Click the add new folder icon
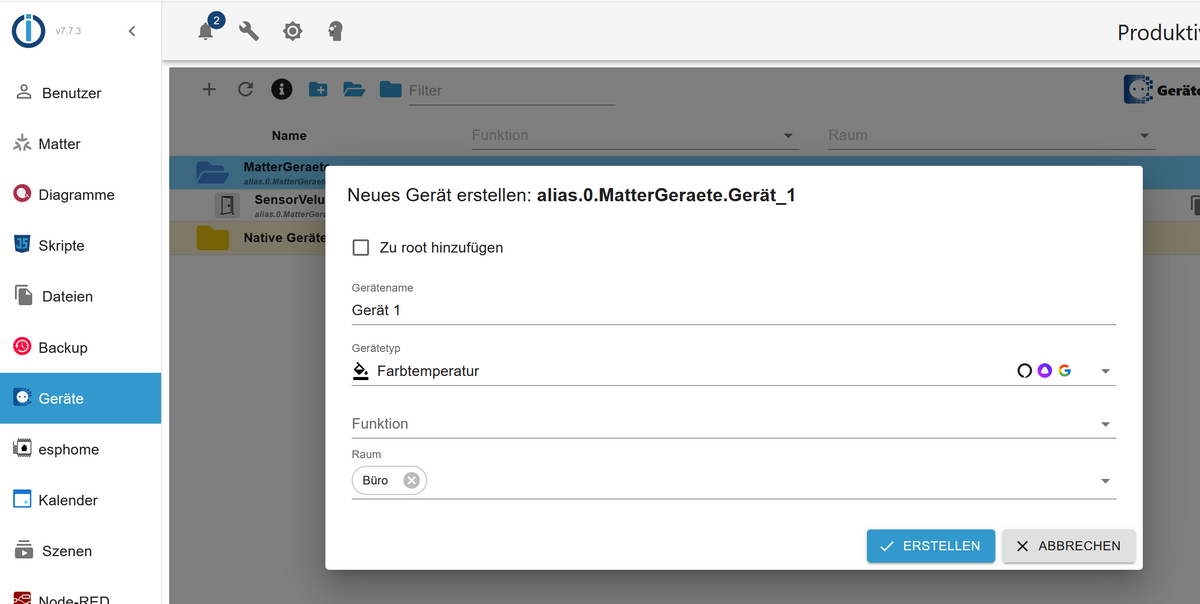The height and width of the screenshot is (604, 1200). coord(318,89)
